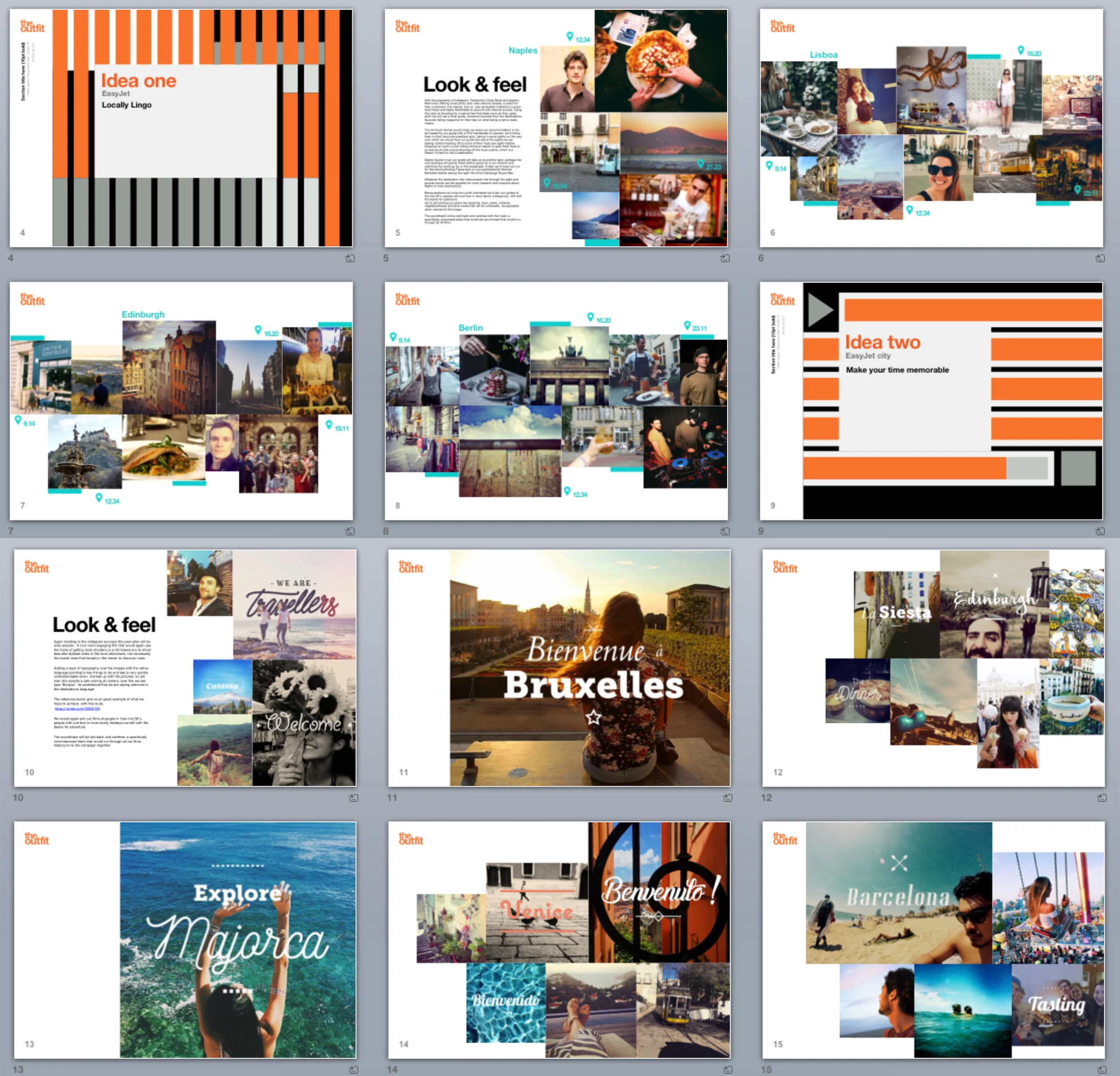Select slide 11 Bienvenue à Bruxelles thumbnail
Screen dimensions: 1120x1076
click(560, 668)
